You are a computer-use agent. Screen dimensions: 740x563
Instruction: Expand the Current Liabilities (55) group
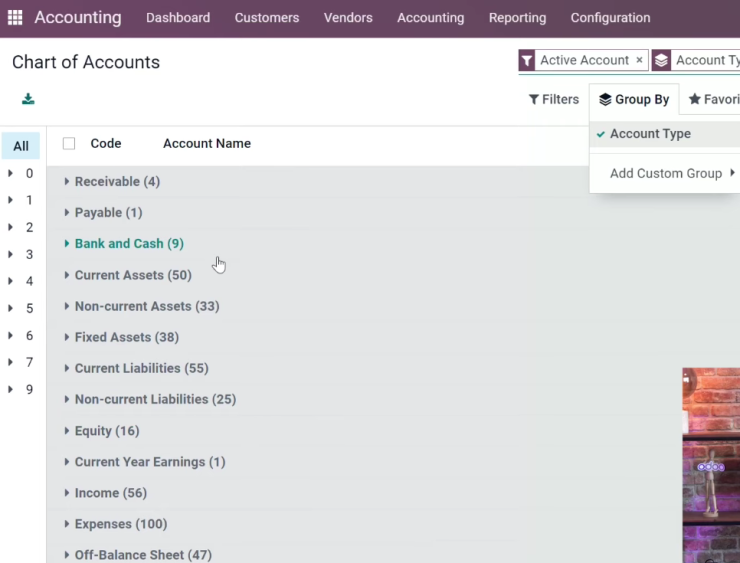(141, 369)
